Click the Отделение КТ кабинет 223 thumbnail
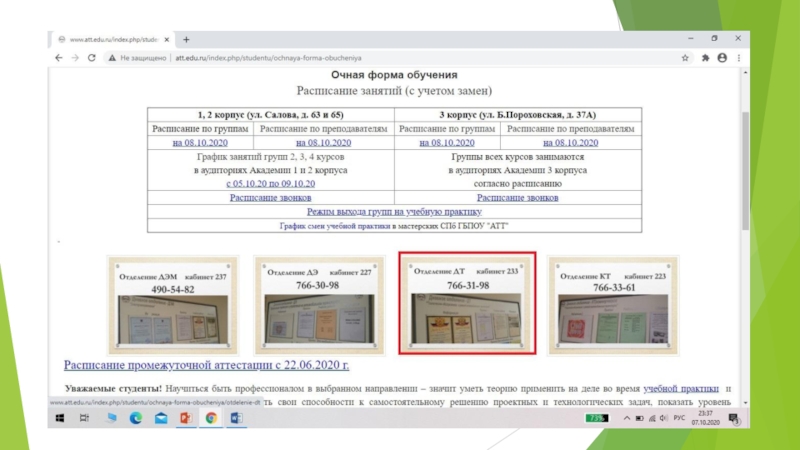 coord(615,302)
